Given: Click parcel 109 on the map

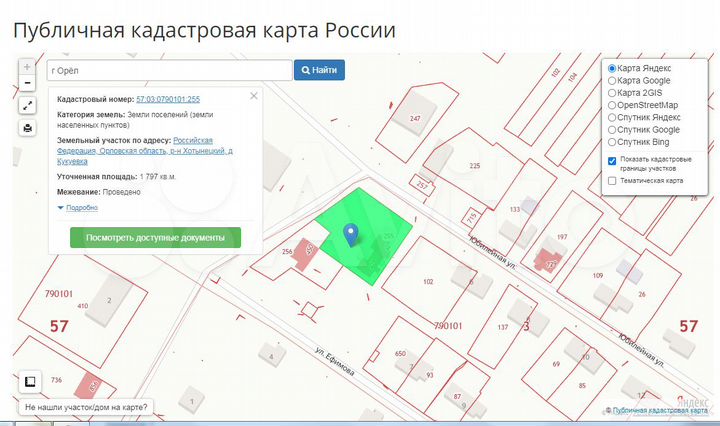Looking at the screenshot, I should [598, 275].
